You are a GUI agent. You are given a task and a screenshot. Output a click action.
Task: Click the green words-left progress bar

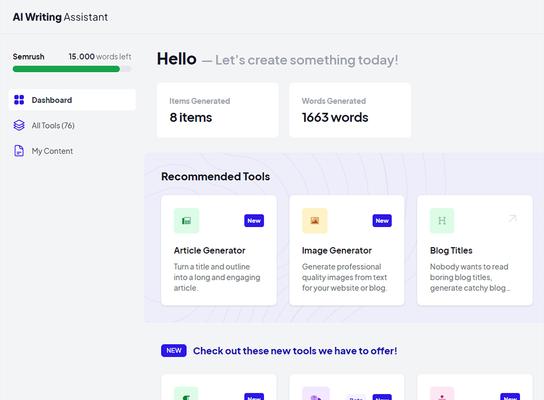click(x=66, y=69)
